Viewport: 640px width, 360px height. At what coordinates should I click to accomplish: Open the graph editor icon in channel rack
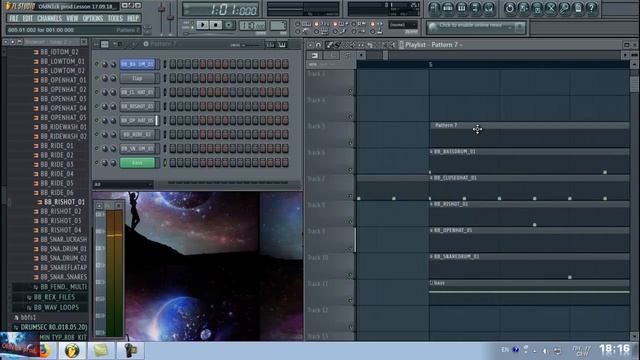270,44
